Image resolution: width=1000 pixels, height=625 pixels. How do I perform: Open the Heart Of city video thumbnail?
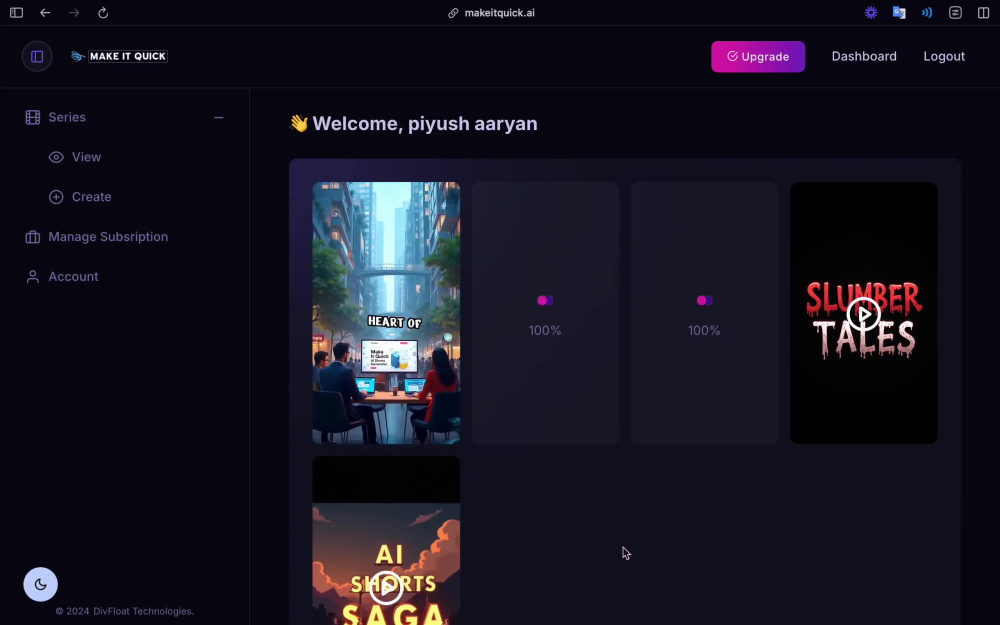click(386, 313)
